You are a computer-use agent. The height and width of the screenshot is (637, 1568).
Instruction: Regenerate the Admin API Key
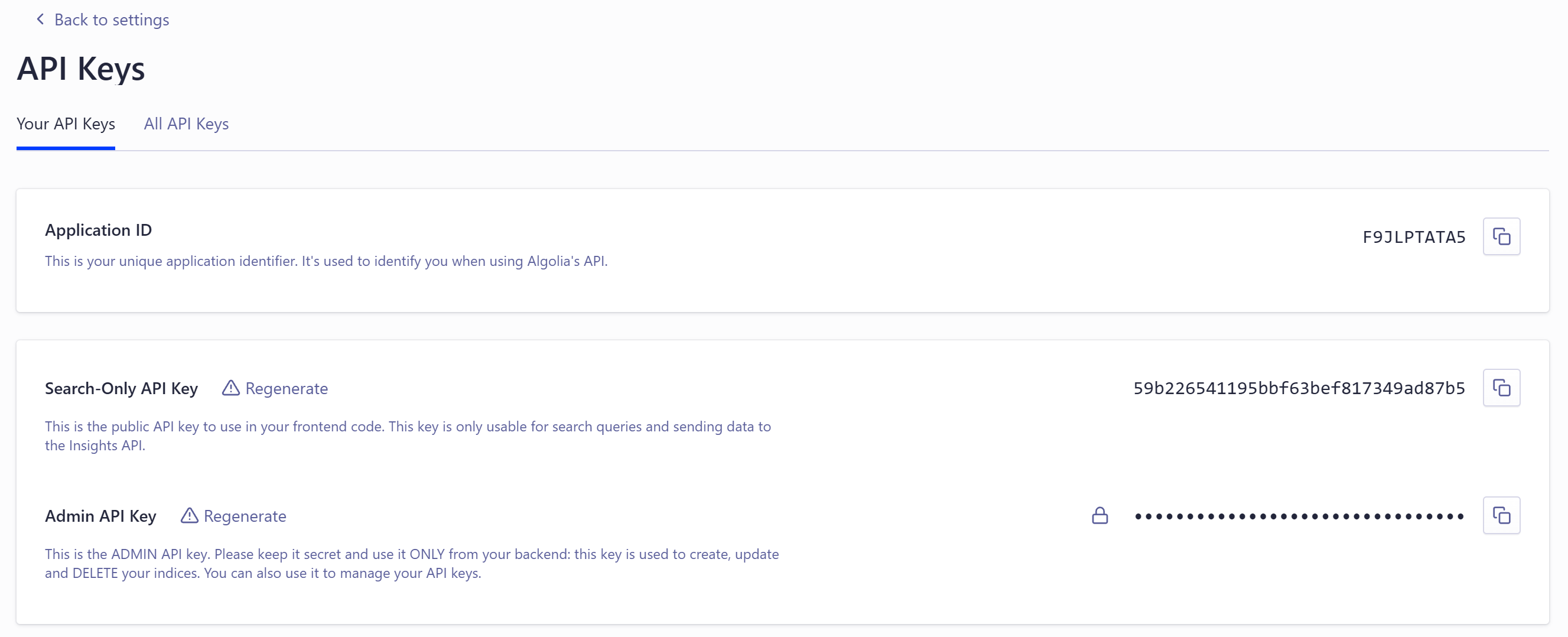pos(245,516)
